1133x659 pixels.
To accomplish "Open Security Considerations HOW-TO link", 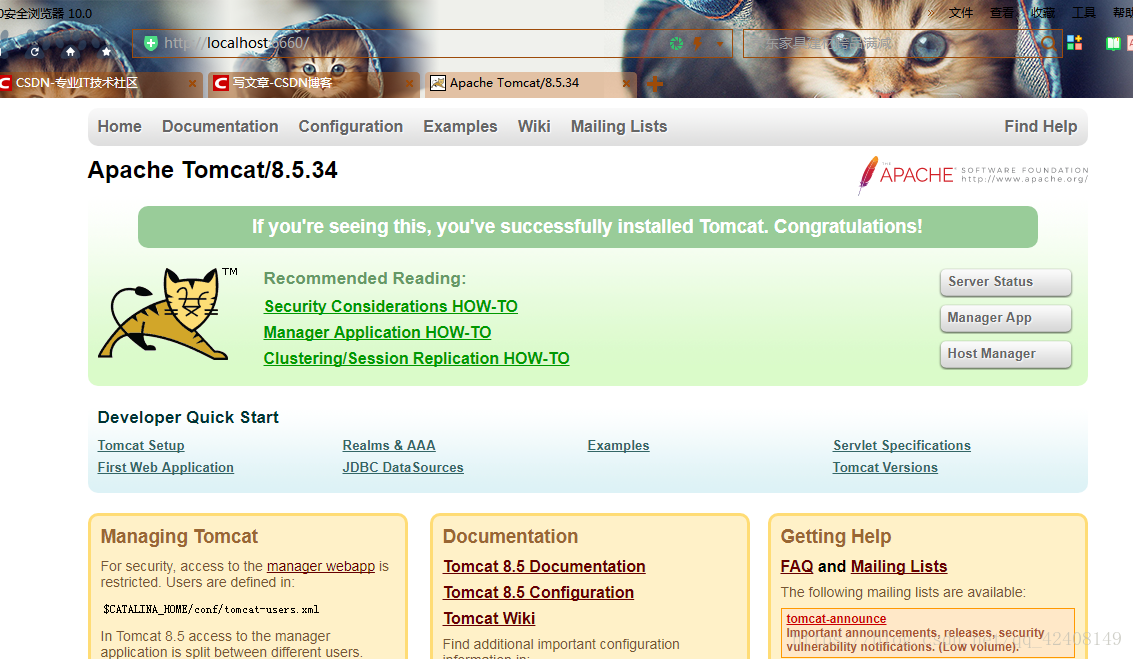I will coord(391,306).
